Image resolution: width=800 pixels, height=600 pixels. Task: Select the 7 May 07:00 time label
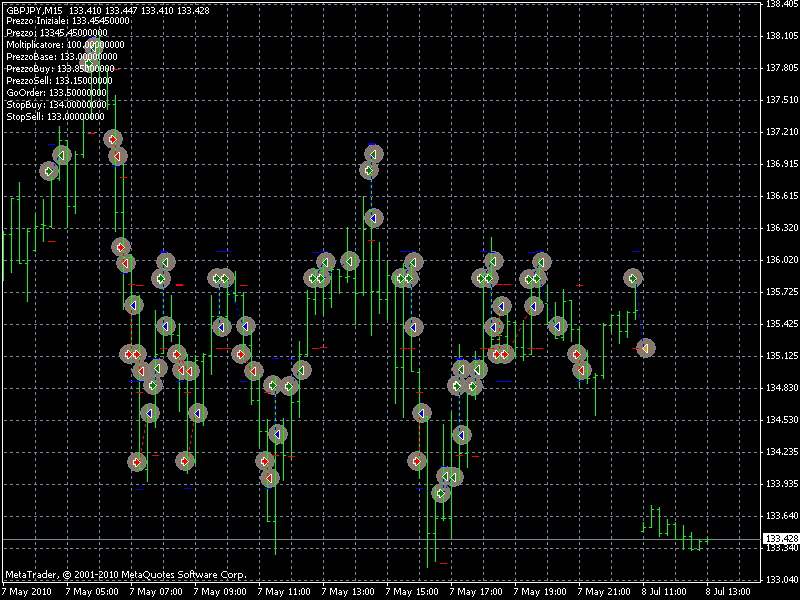point(156,592)
